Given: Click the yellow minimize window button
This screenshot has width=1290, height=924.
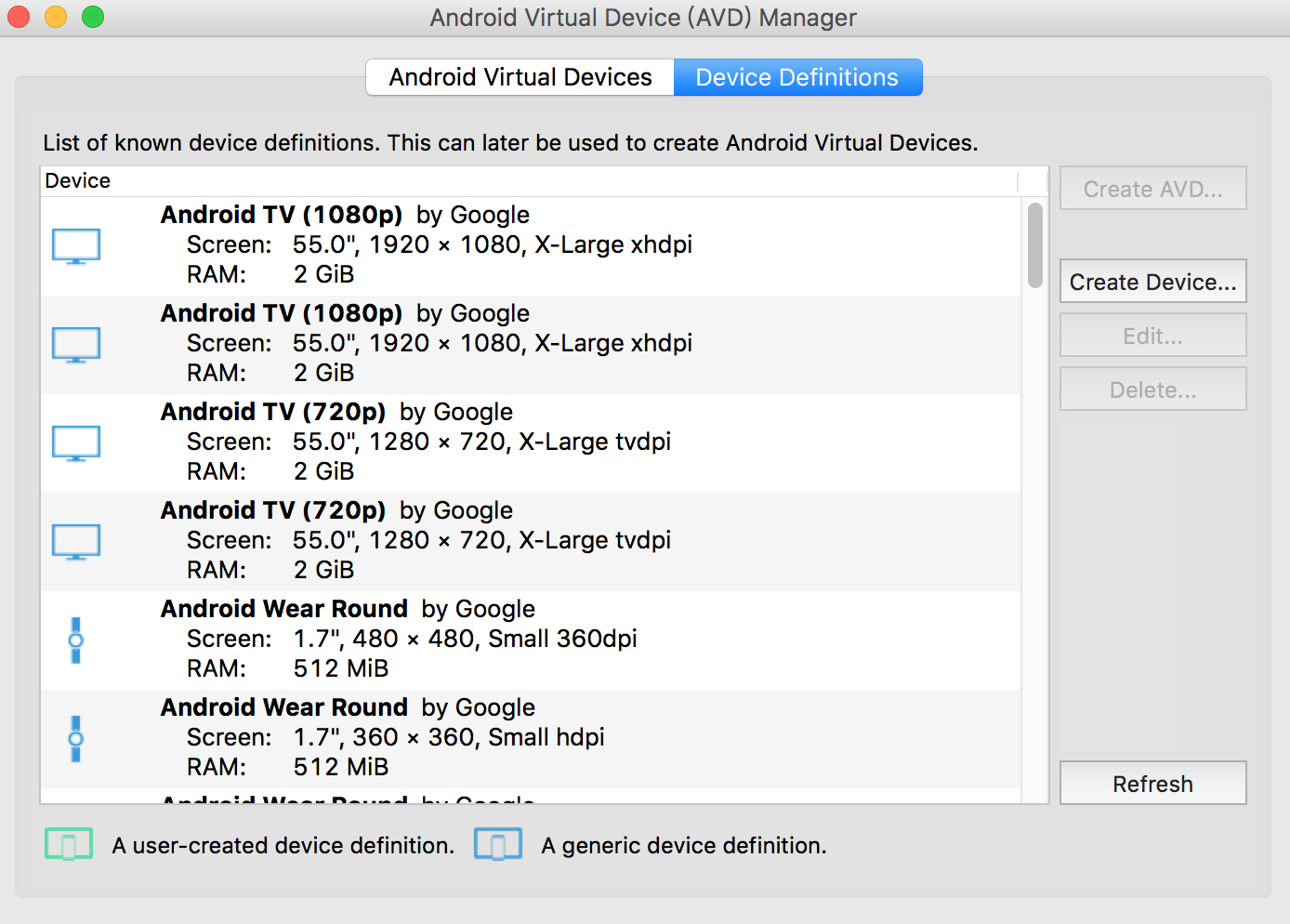Looking at the screenshot, I should coord(56,17).
